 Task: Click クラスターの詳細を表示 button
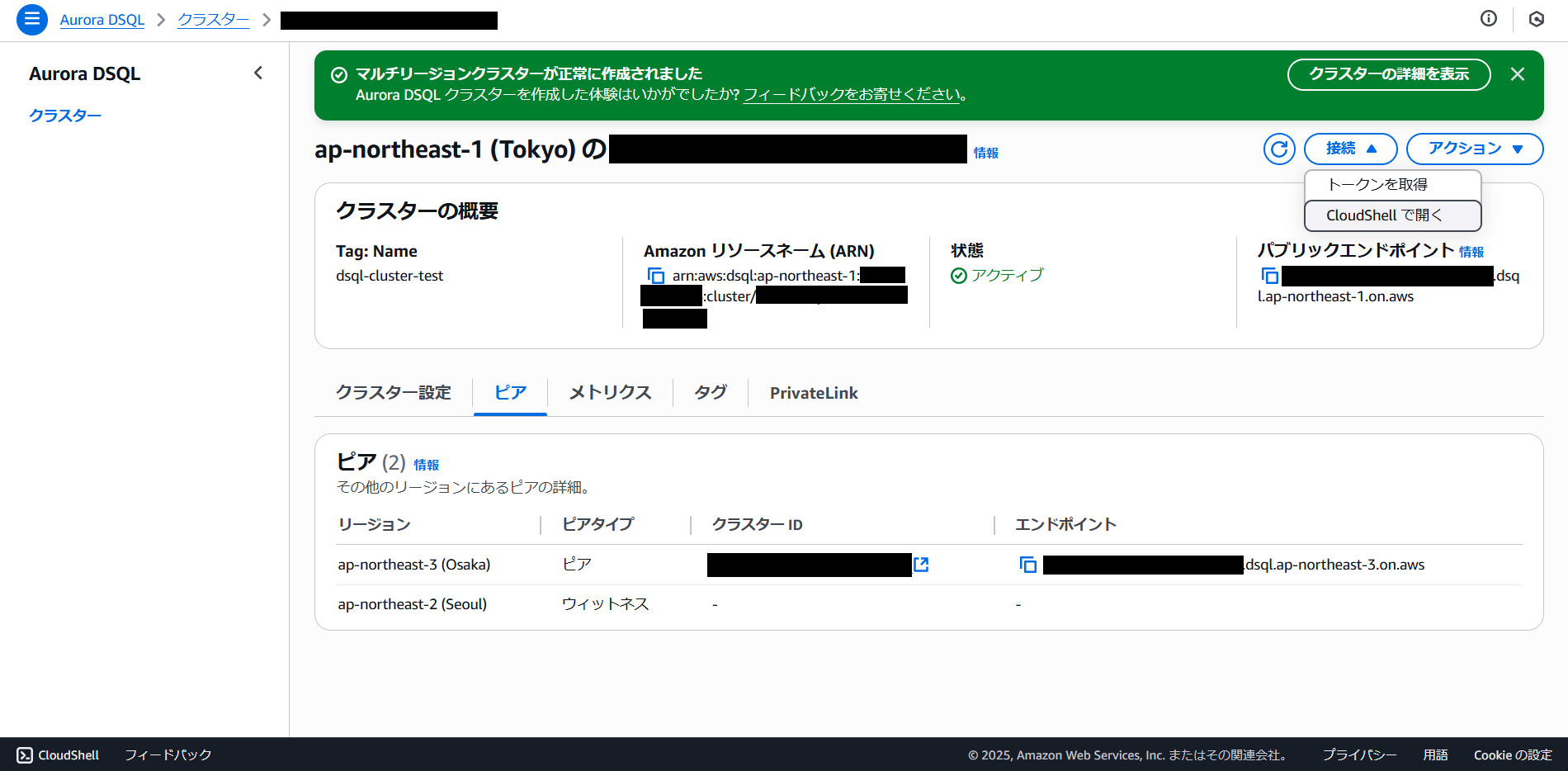[1389, 74]
